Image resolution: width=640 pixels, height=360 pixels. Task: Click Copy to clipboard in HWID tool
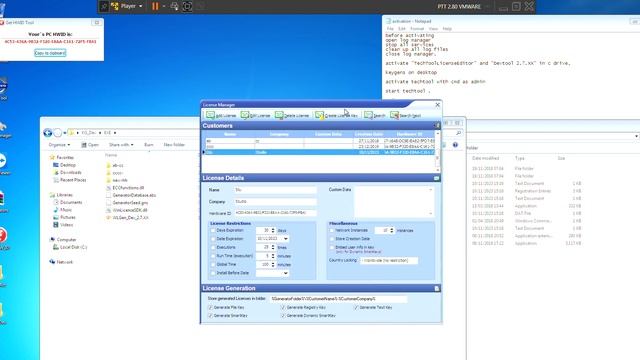pyautogui.click(x=50, y=53)
